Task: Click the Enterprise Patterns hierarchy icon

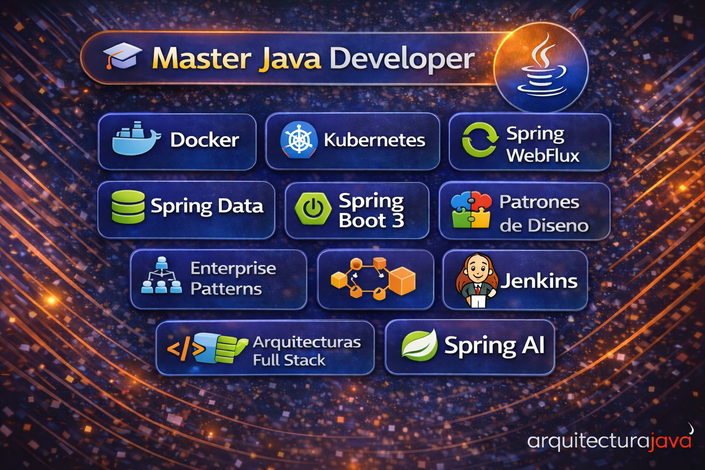Action: (x=162, y=279)
